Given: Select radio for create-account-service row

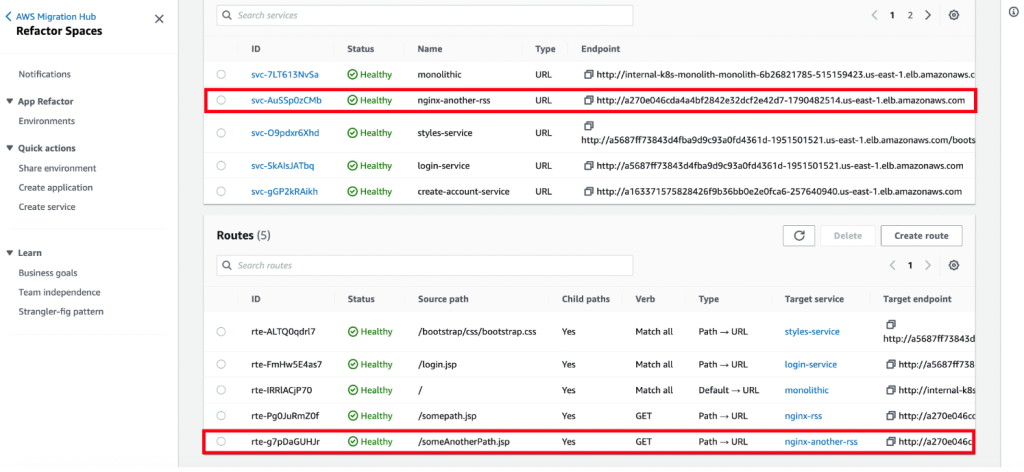Looking at the screenshot, I should [221, 191].
